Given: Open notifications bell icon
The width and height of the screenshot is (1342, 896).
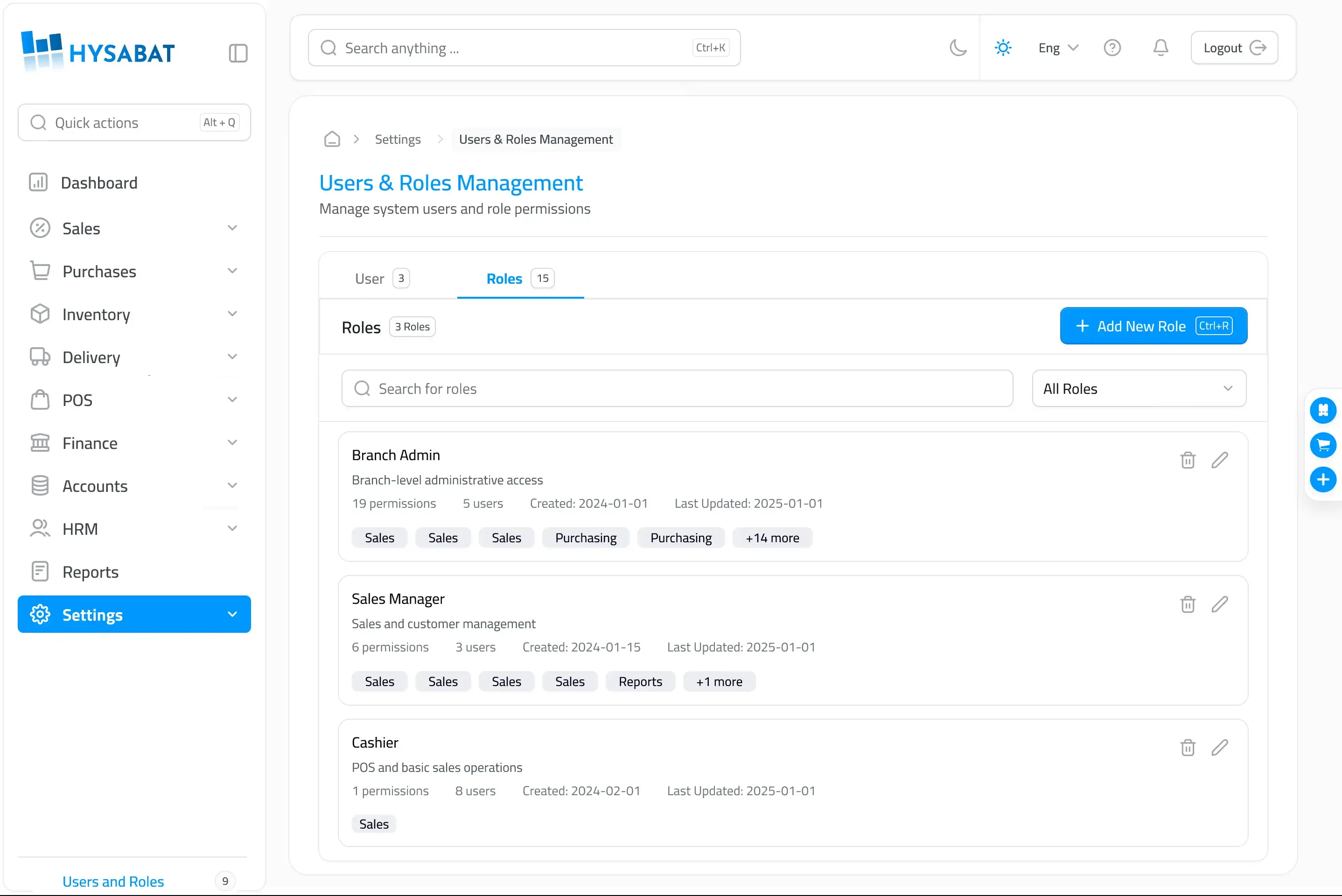Looking at the screenshot, I should (x=1160, y=48).
